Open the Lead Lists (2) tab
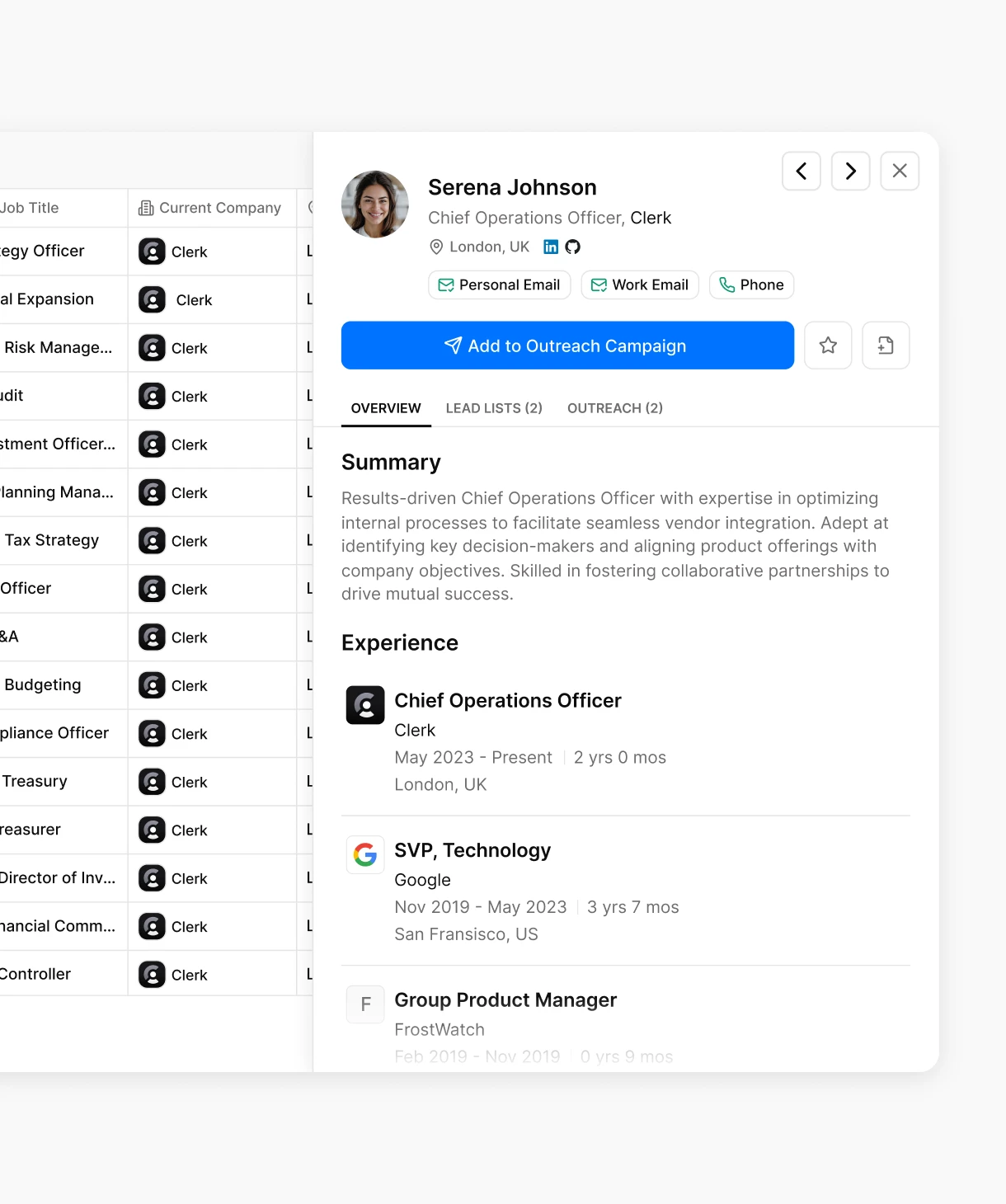The width and height of the screenshot is (1006, 1204). [494, 408]
